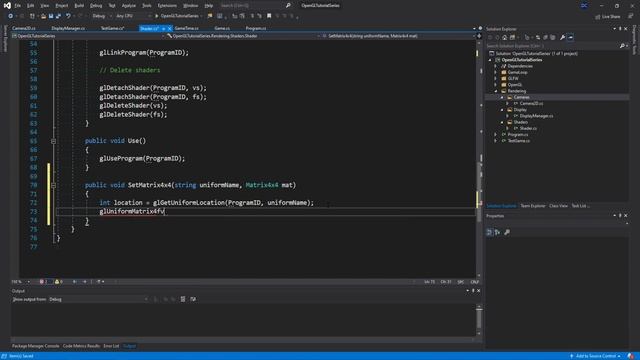Image resolution: width=640 pixels, height=360 pixels.
Task: Click the Undo toolbar icon
Action: [x=68, y=16]
